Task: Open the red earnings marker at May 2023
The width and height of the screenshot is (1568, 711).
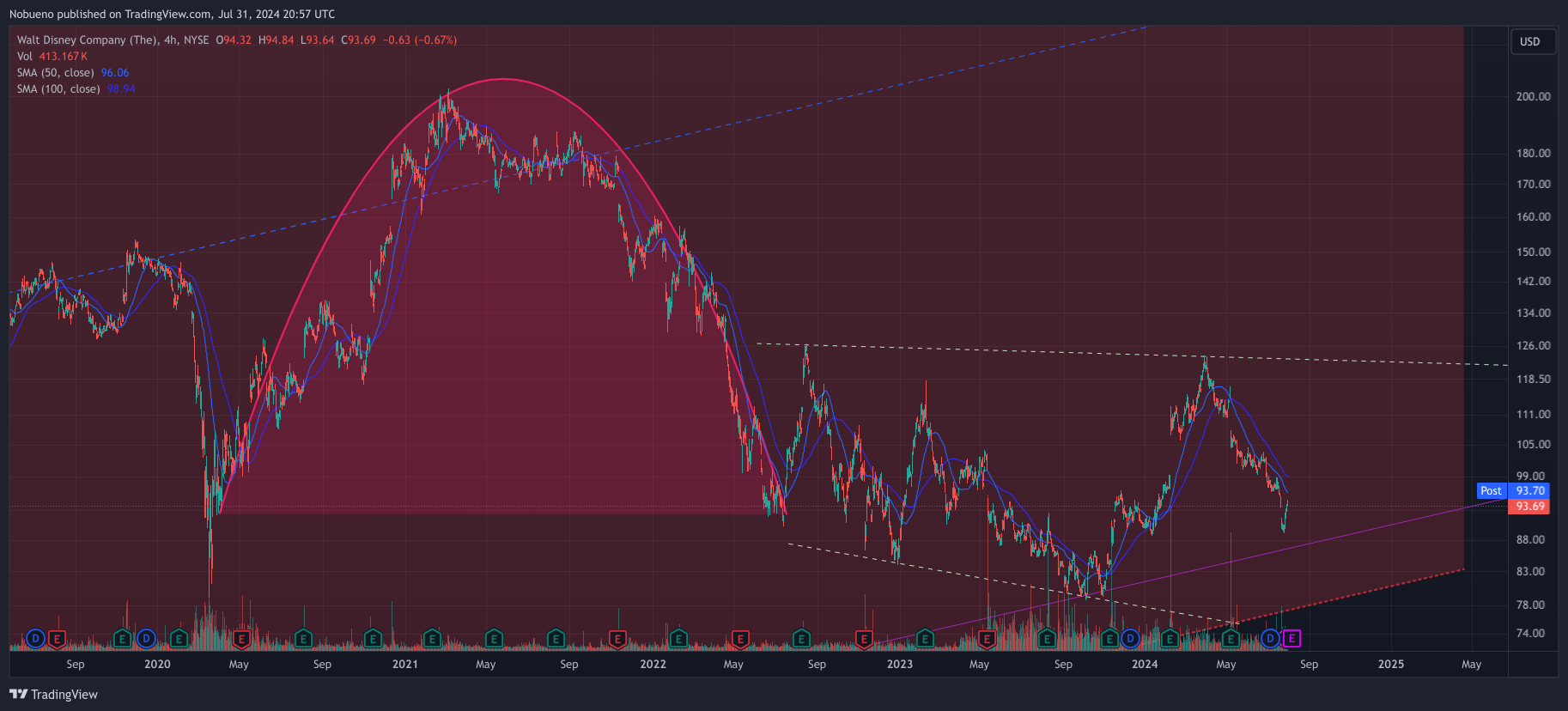Action: pos(987,638)
